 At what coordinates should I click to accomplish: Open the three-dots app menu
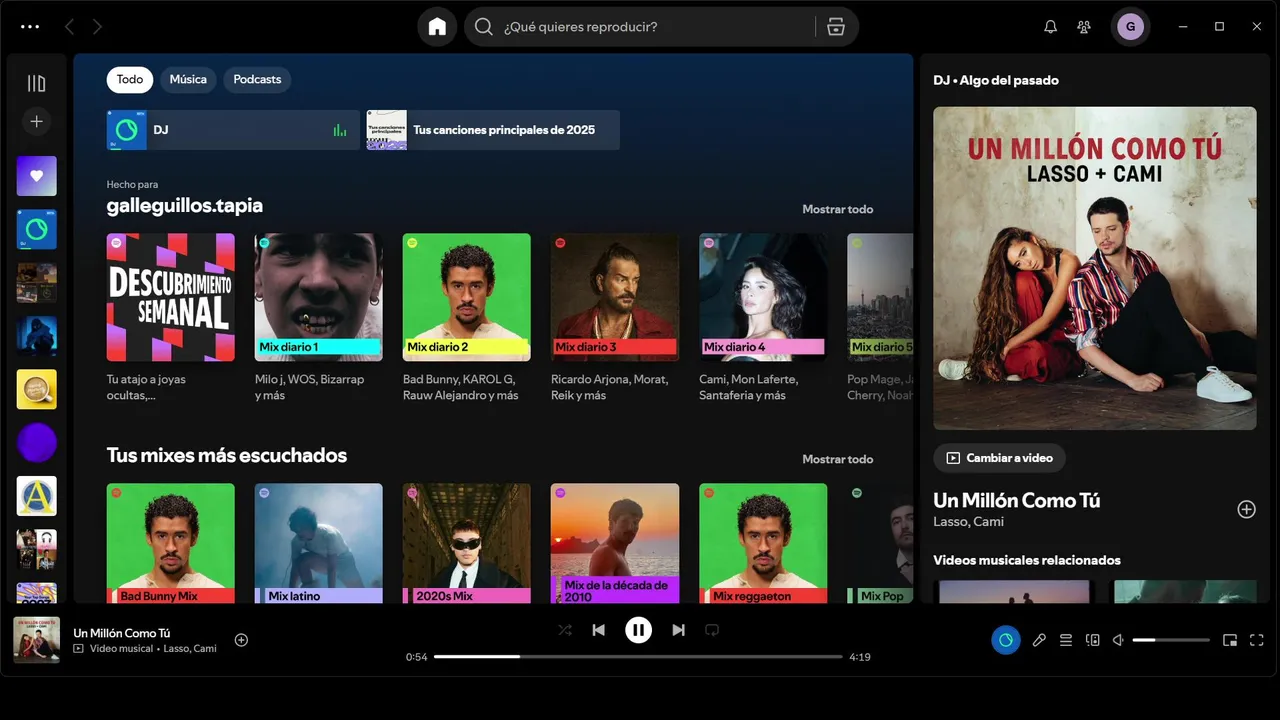point(30,27)
